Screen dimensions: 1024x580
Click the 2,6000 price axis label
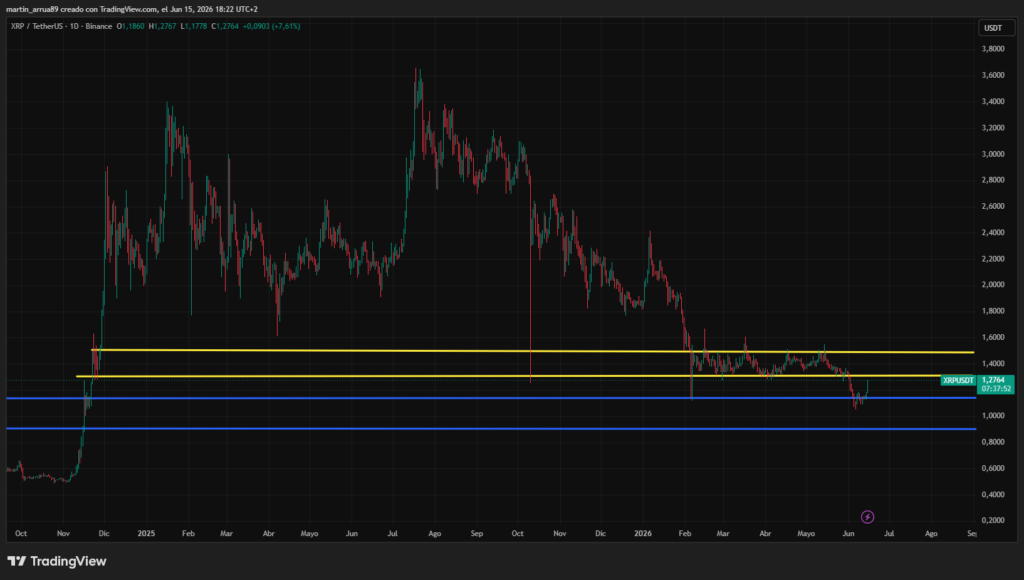pos(993,206)
